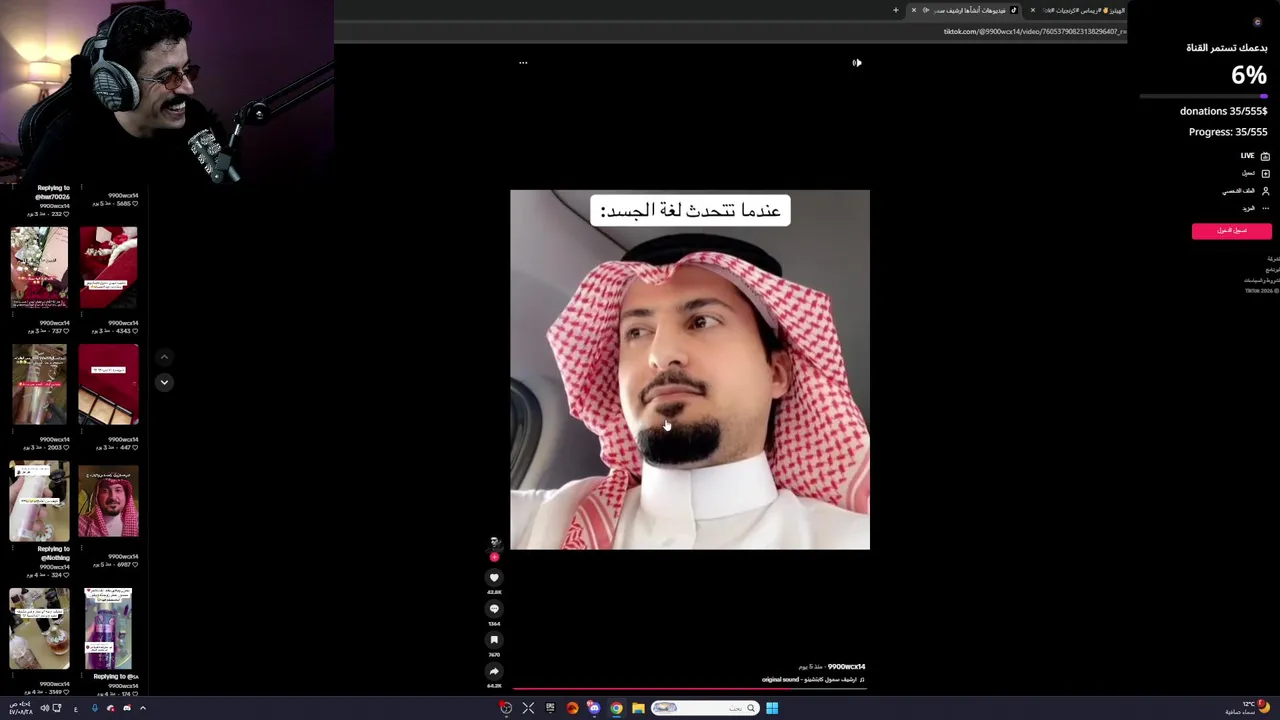
Task: Seek on the red video progress bar
Action: pyautogui.click(x=690, y=688)
